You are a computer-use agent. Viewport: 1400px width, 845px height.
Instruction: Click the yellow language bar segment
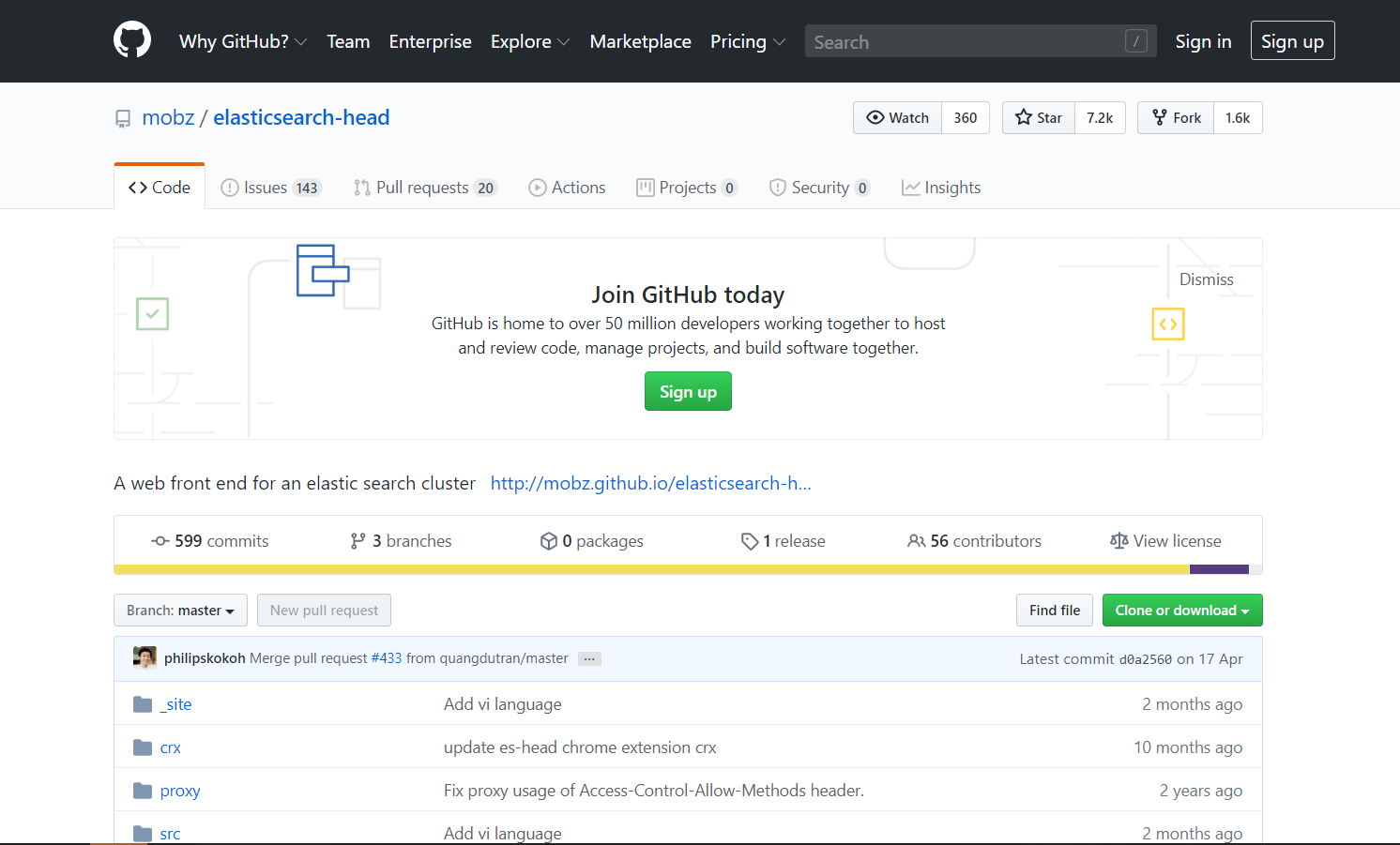pos(651,569)
